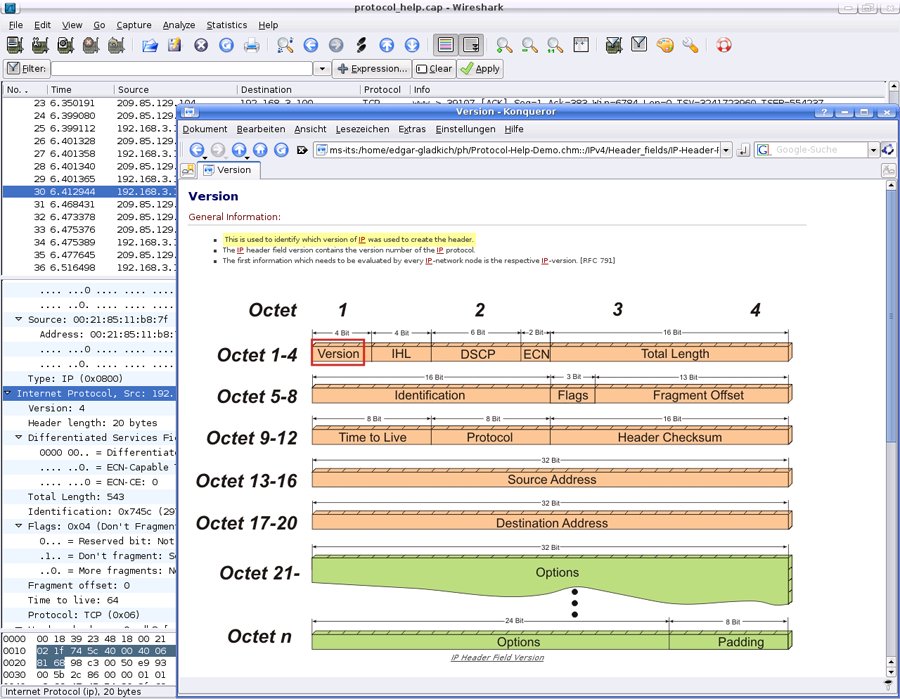This screenshot has height=699, width=900.
Task: Open Wireshark preferences wrench icon
Action: (690, 45)
